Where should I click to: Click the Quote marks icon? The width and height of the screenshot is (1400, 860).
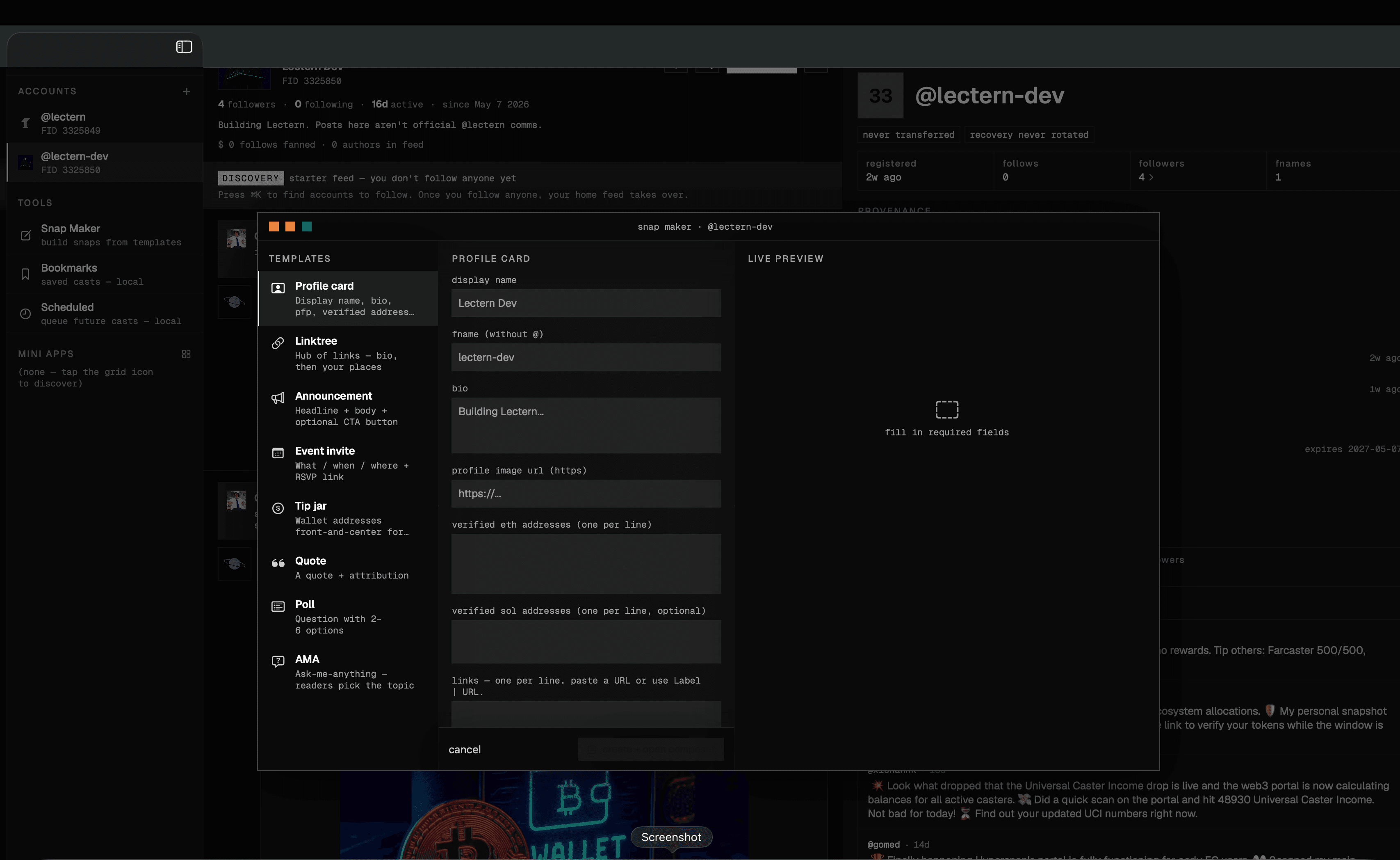click(x=278, y=563)
